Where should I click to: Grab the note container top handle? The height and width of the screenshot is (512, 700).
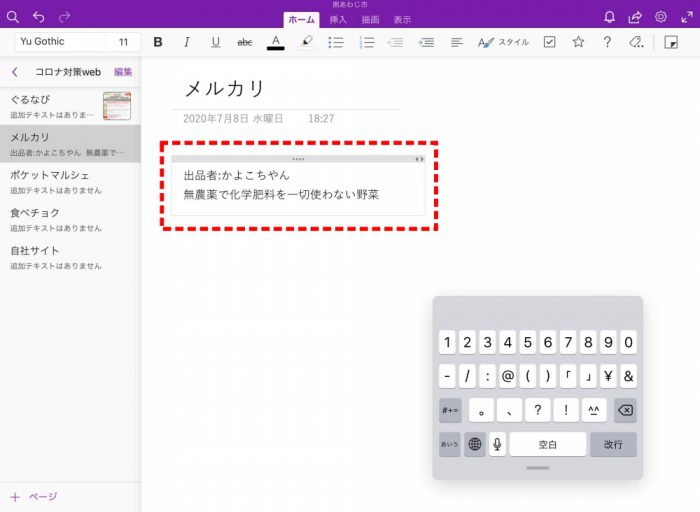tap(298, 159)
